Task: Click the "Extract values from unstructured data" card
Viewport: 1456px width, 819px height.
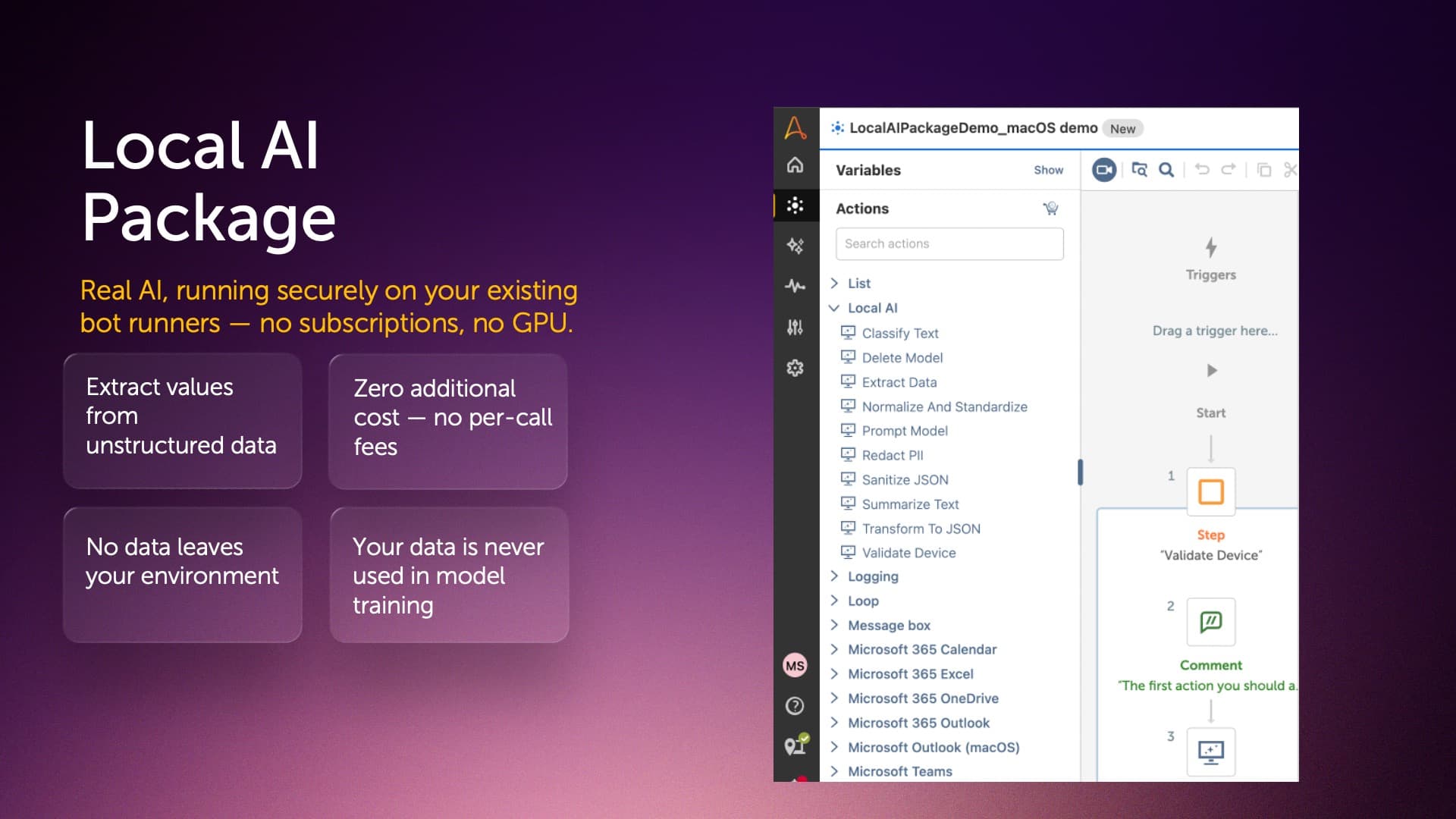Action: [x=183, y=421]
